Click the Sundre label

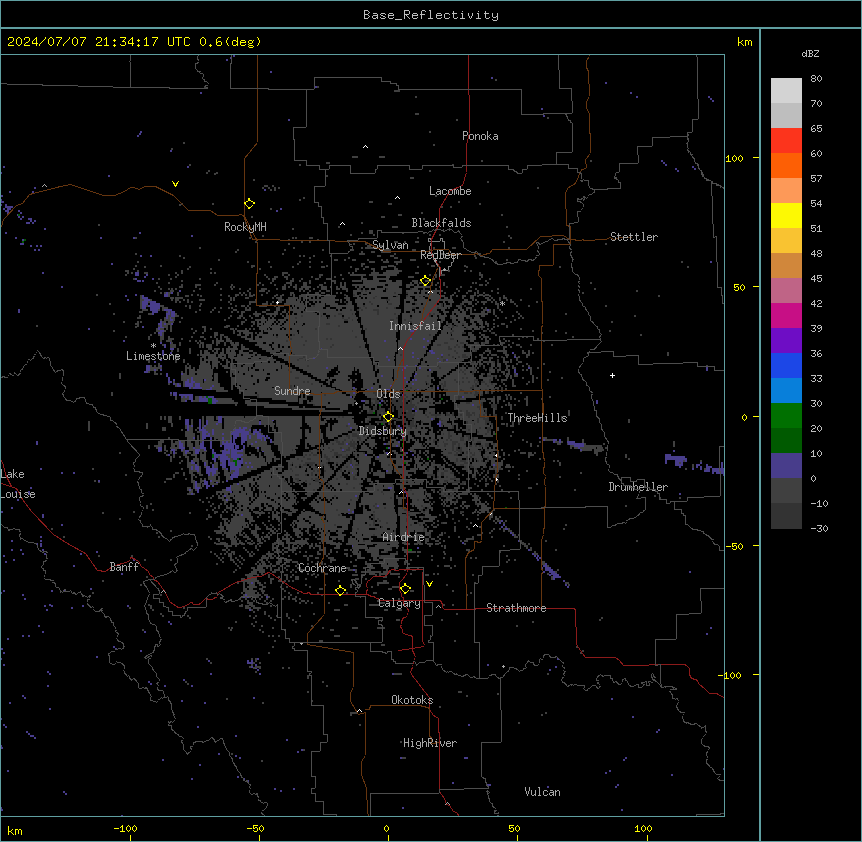292,391
